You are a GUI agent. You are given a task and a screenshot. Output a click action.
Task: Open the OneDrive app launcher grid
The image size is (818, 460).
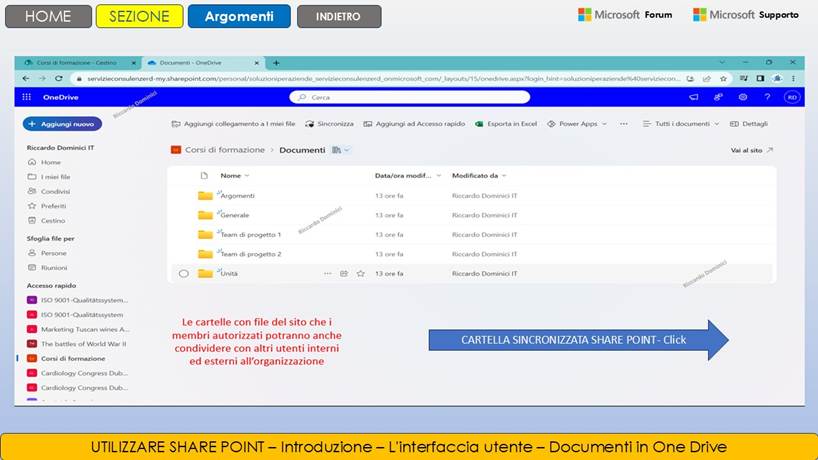pos(27,97)
